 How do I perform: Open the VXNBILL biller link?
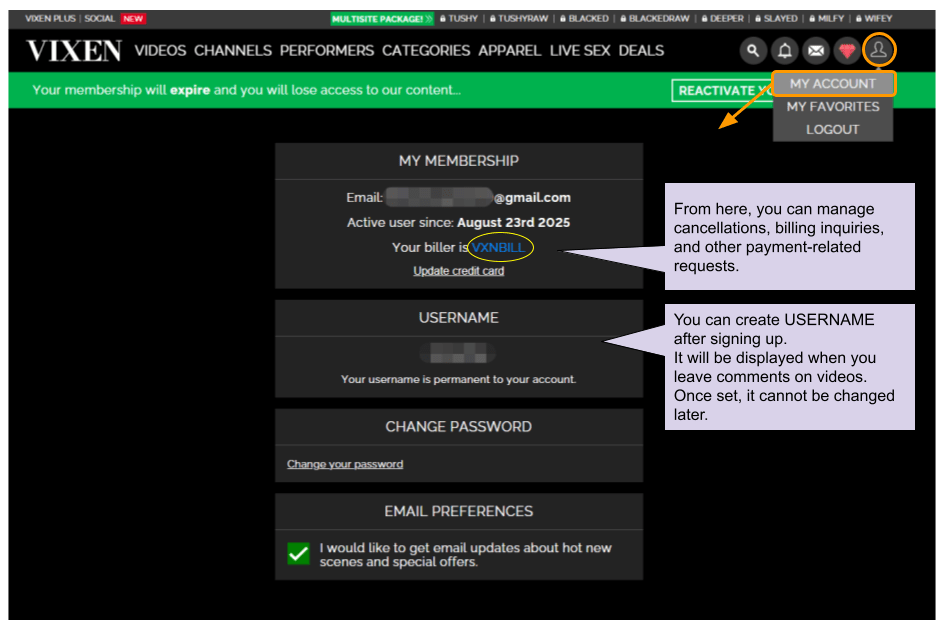click(x=499, y=247)
